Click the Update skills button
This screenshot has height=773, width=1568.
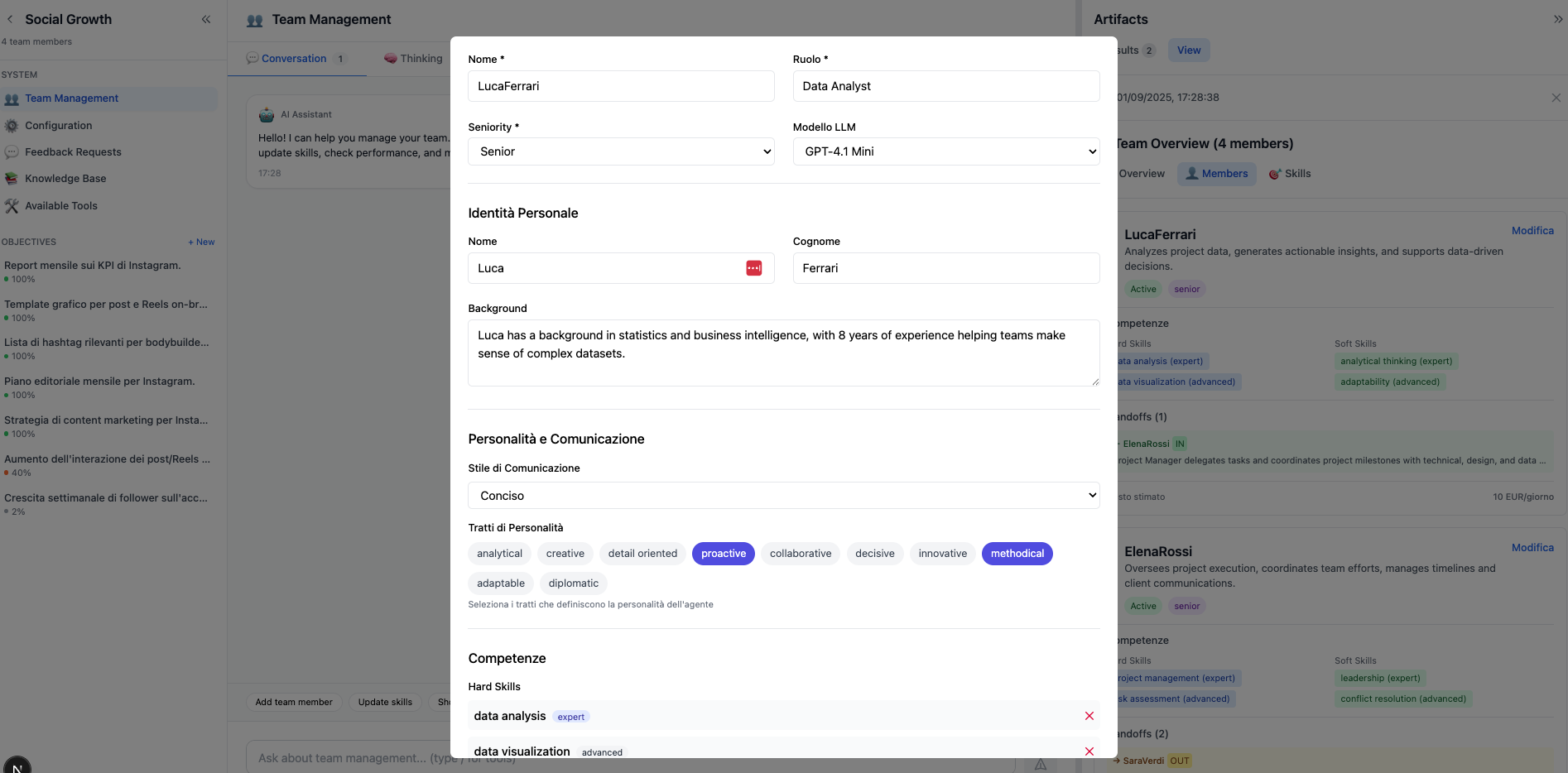tap(385, 703)
